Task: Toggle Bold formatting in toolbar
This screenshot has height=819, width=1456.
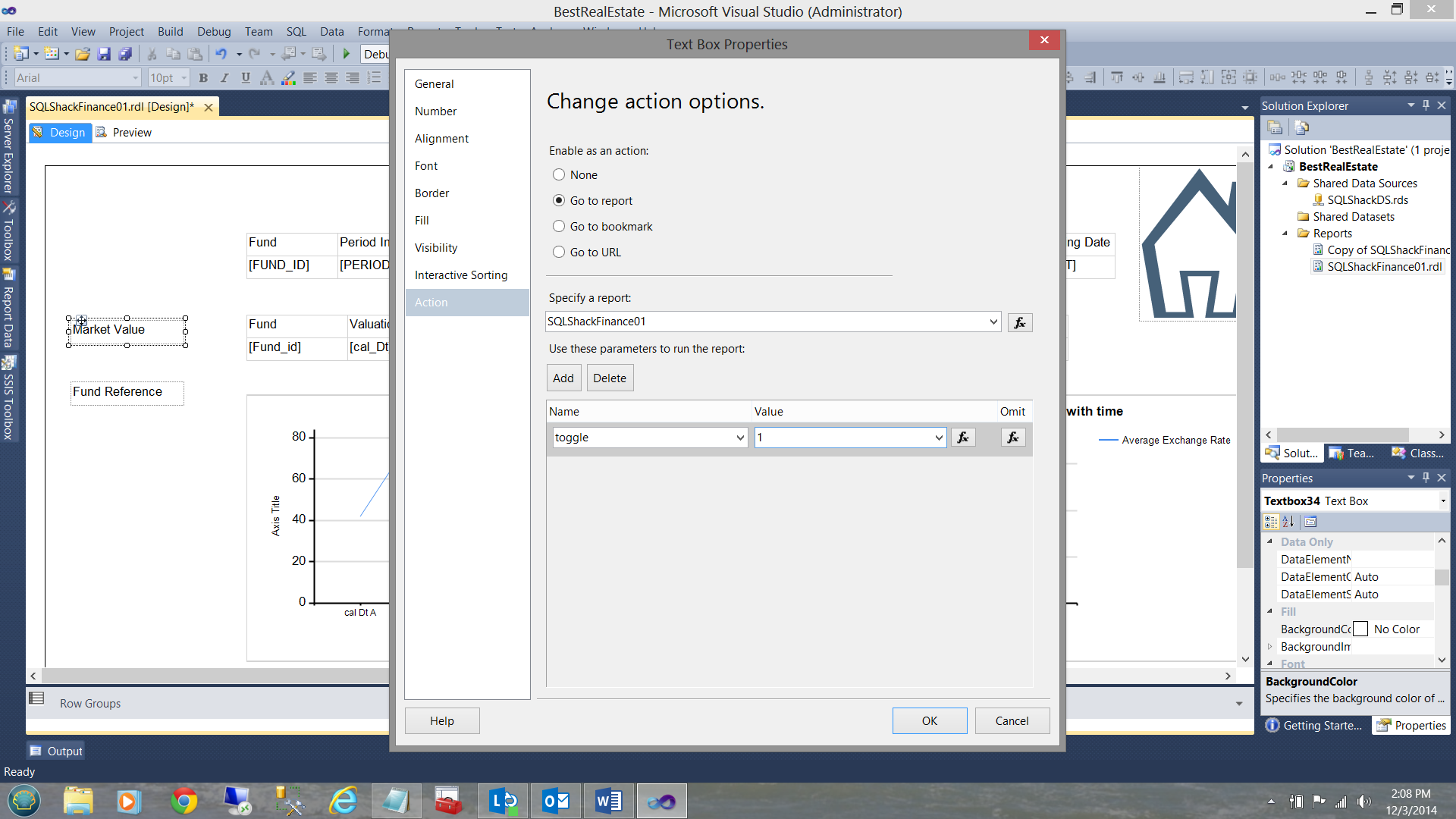Action: click(203, 77)
